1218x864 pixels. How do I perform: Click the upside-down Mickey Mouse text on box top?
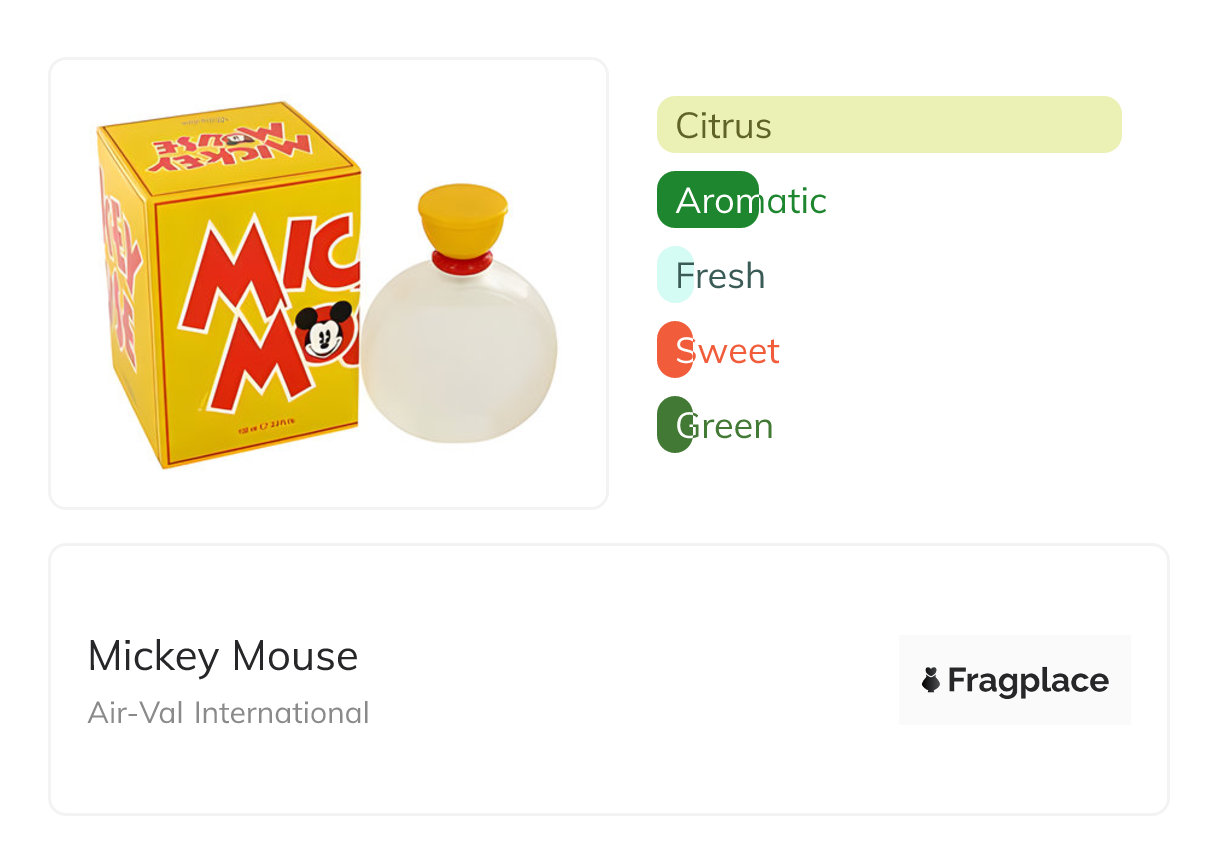[x=231, y=146]
